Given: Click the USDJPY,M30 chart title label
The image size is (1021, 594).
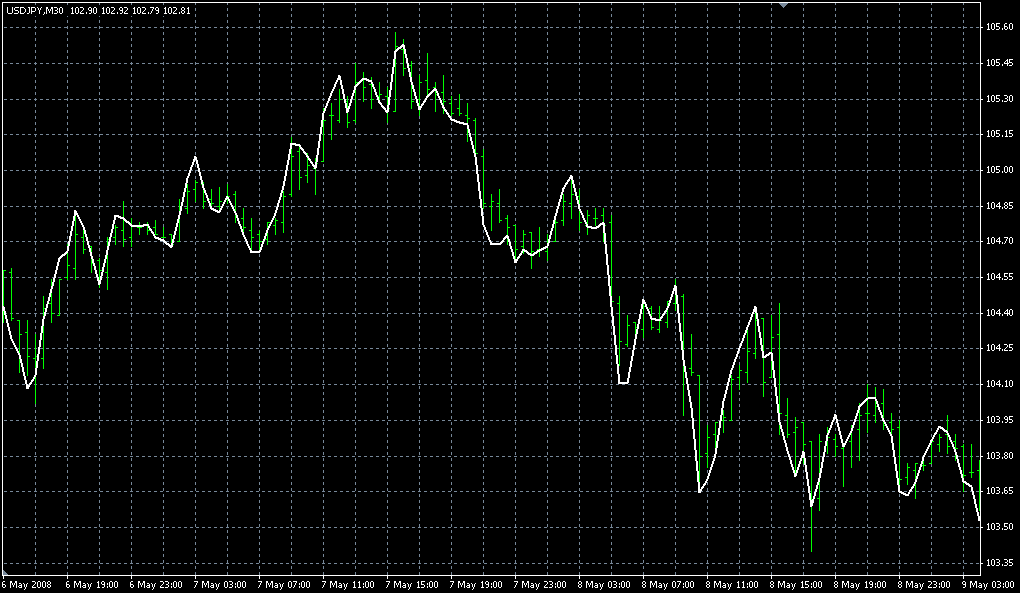Looking at the screenshot, I should click(35, 10).
